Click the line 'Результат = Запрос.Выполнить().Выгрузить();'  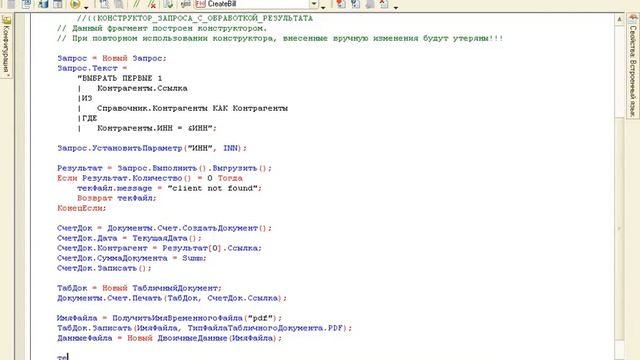click(x=164, y=168)
